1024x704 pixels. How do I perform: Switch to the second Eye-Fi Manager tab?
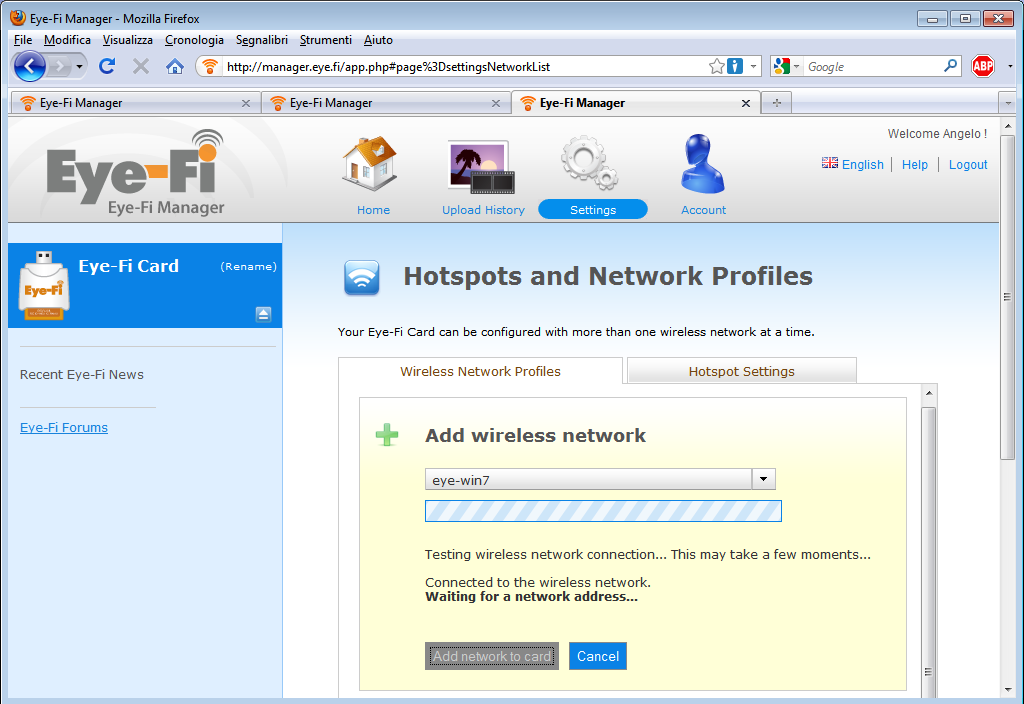pos(385,103)
